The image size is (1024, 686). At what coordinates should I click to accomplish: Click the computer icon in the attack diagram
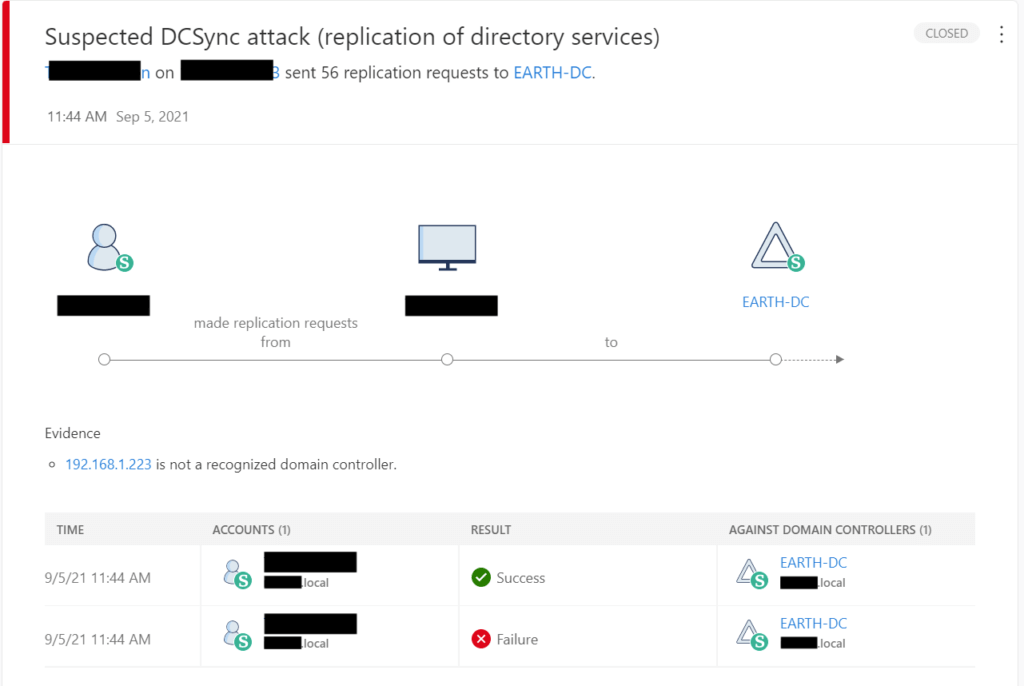click(x=446, y=243)
